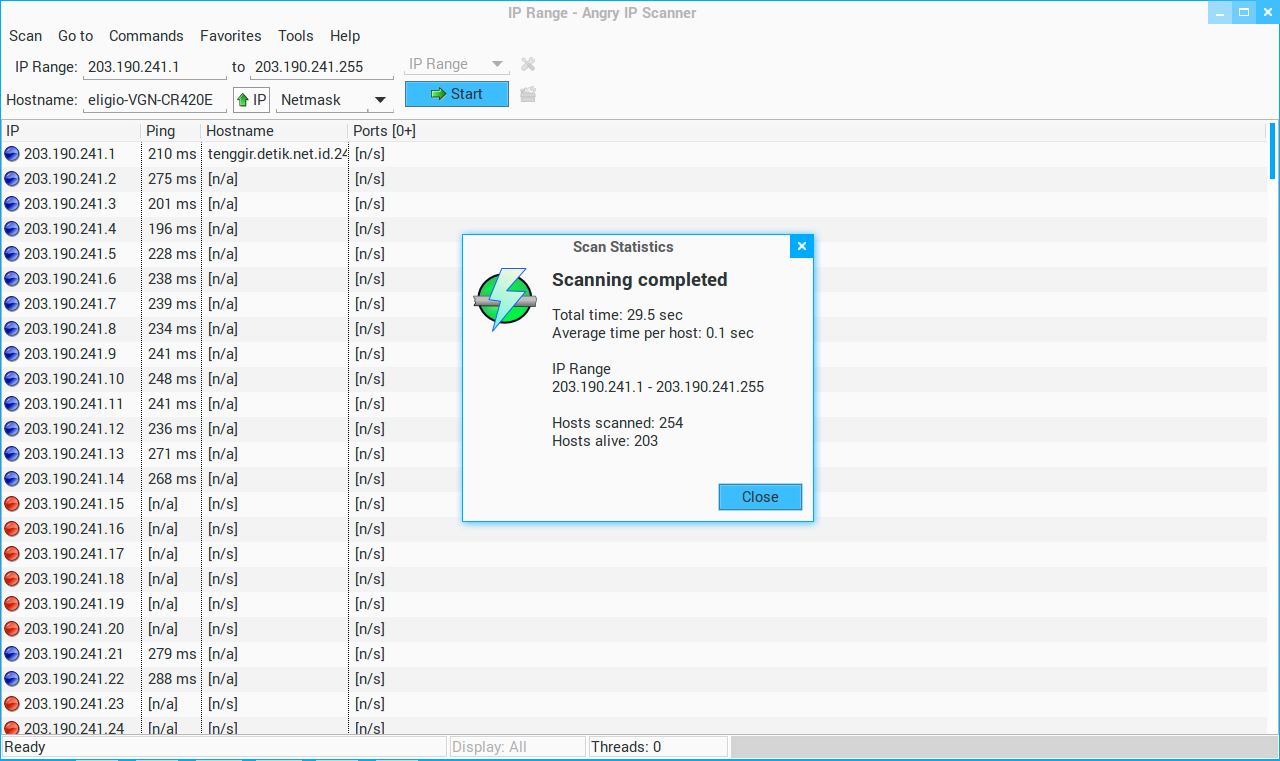Select the 288 ms ping value
The width and height of the screenshot is (1280, 761).
tap(172, 679)
